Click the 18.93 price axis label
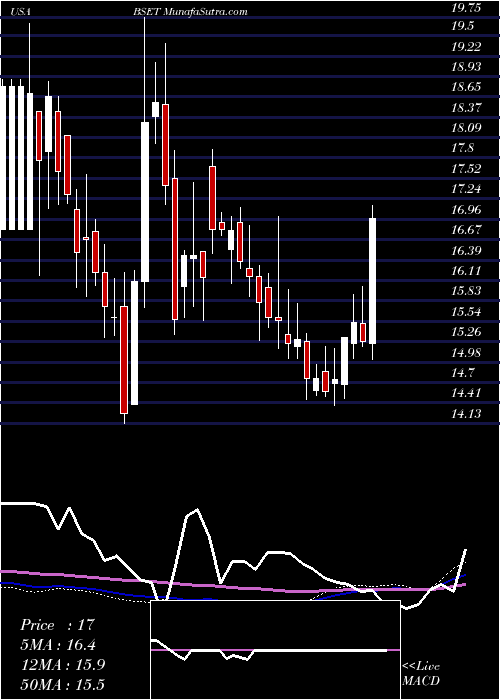Image resolution: width=500 pixels, height=700 pixels. point(467,67)
